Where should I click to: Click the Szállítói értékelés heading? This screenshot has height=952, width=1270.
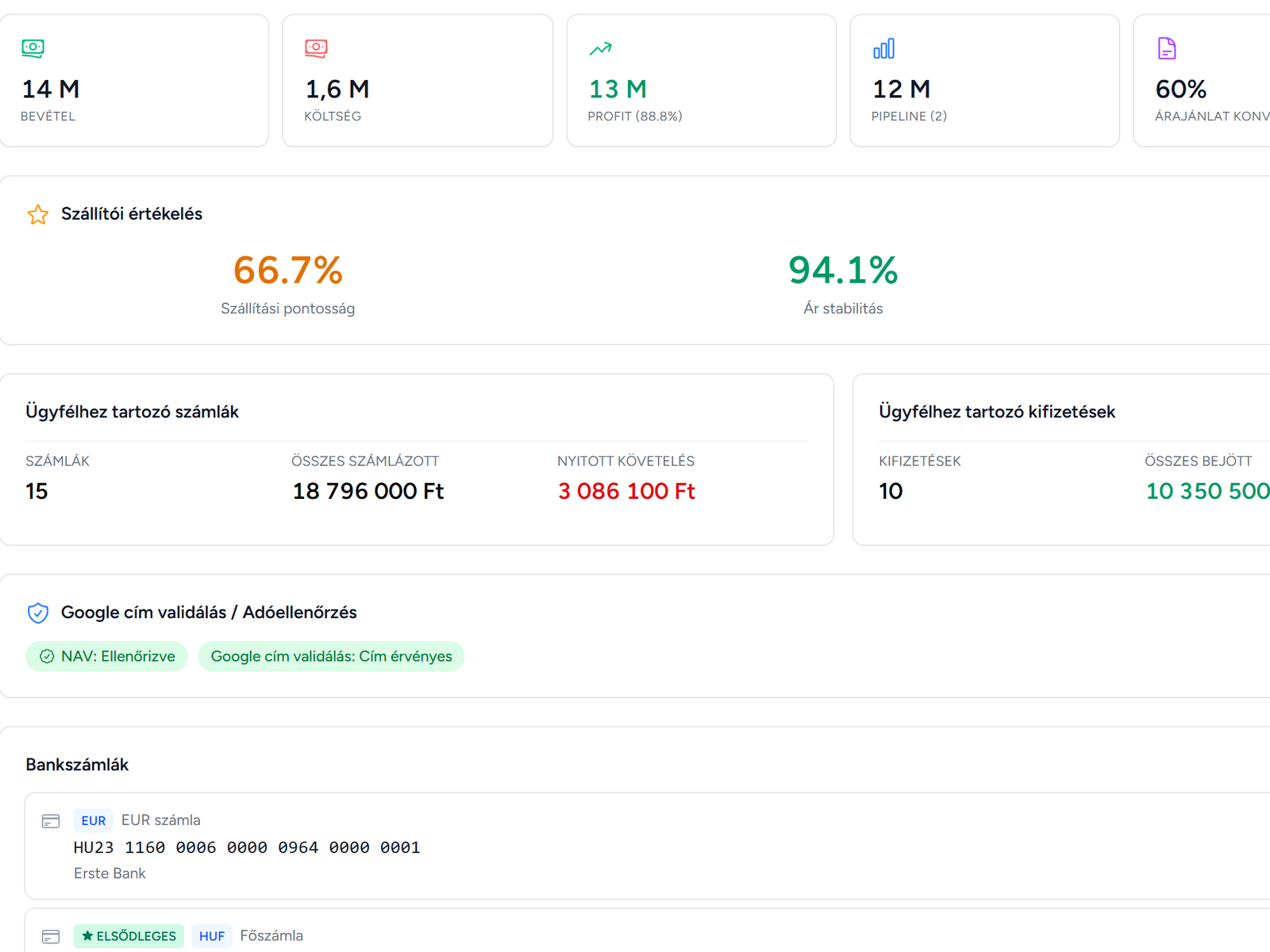point(132,213)
